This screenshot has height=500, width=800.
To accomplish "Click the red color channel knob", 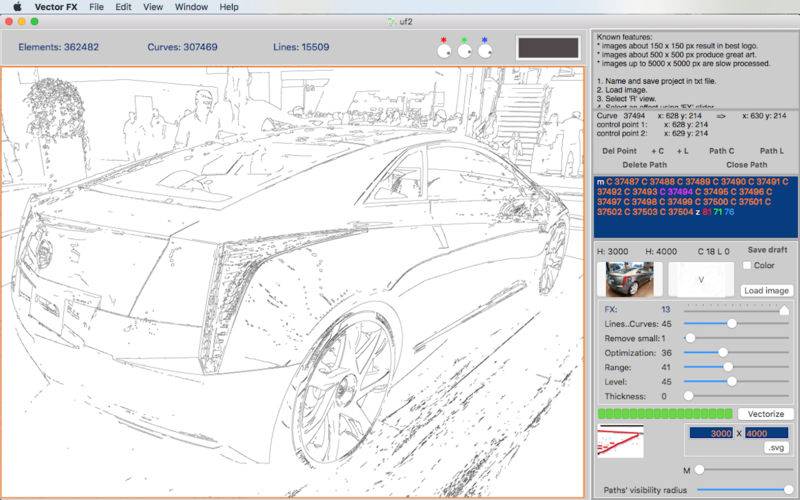I will (445, 50).
